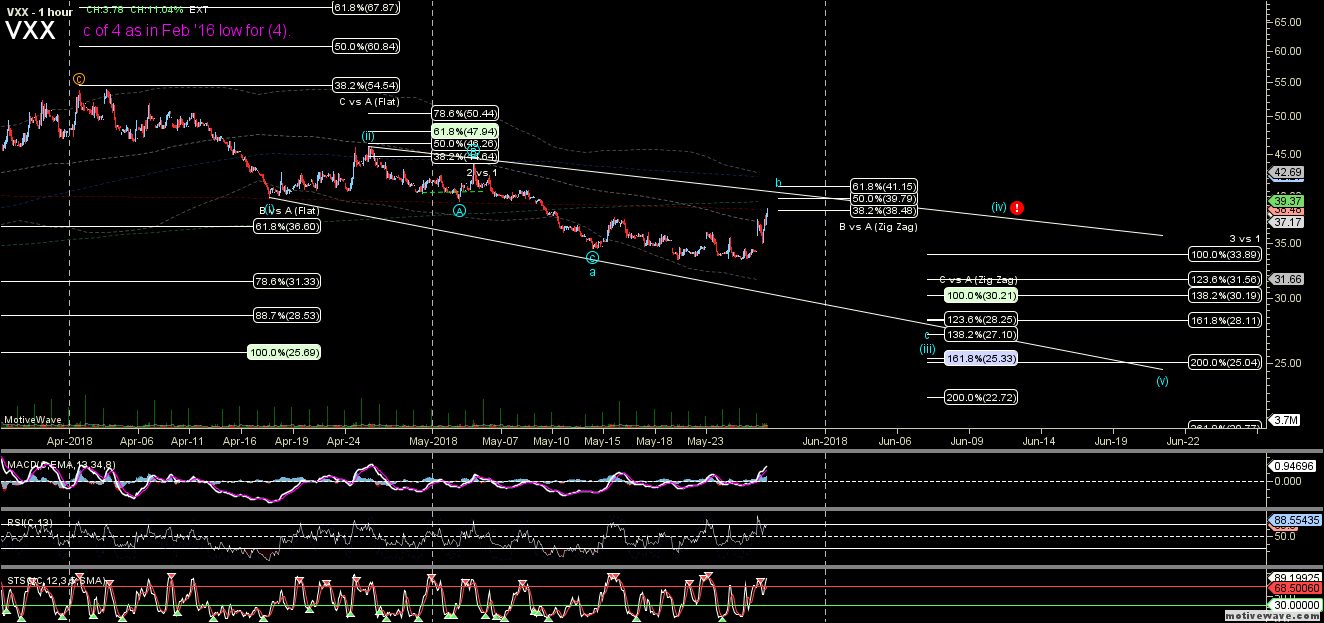Select the 100.0%(33.89) extension label

[1224, 254]
